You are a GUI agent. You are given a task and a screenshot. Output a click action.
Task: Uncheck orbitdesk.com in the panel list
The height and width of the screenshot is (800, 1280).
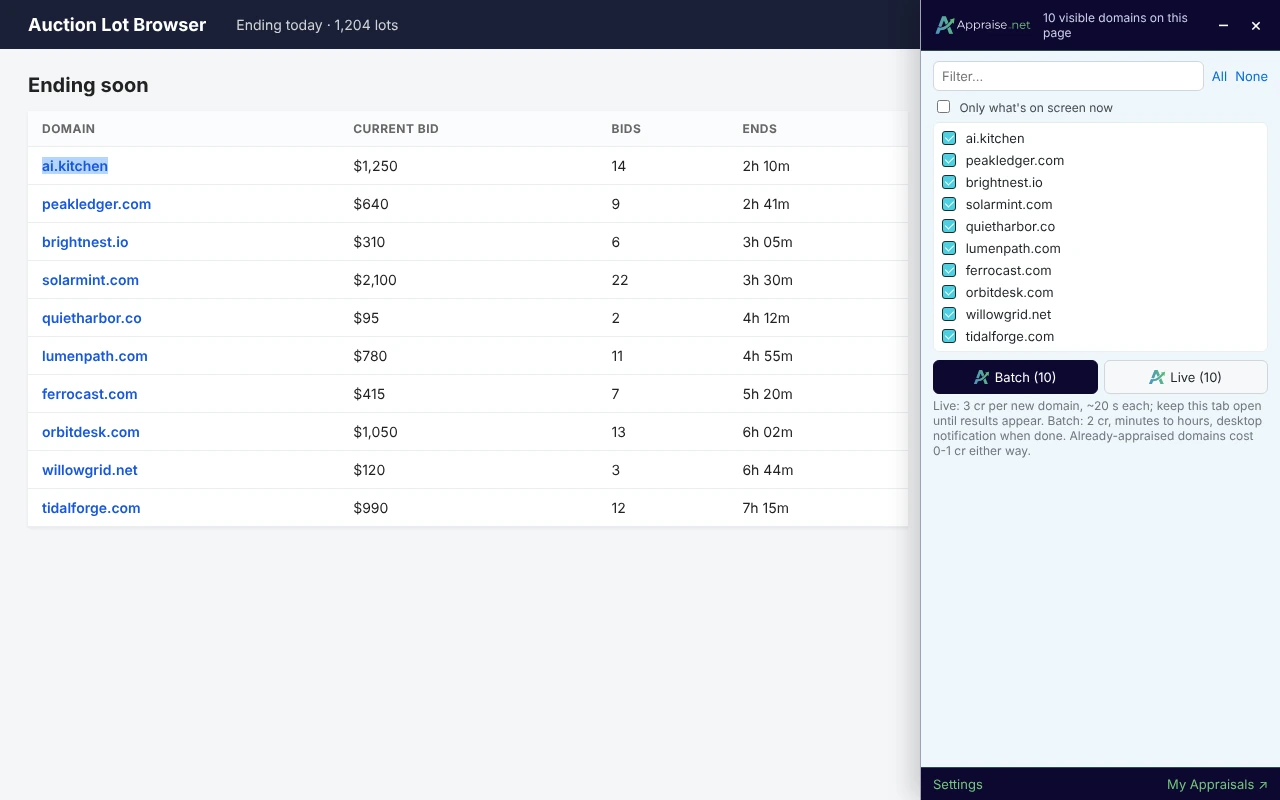tap(949, 292)
